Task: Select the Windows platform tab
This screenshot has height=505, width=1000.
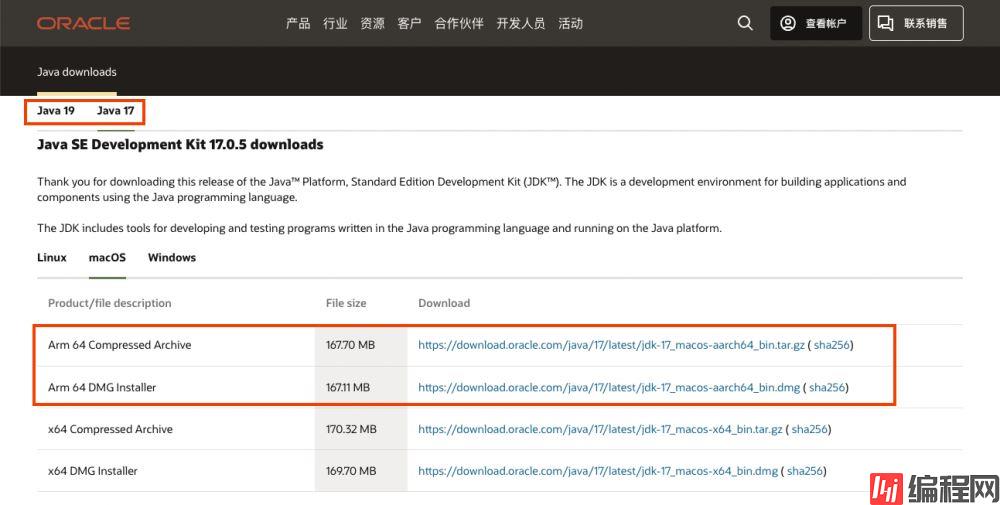Action: click(172, 258)
